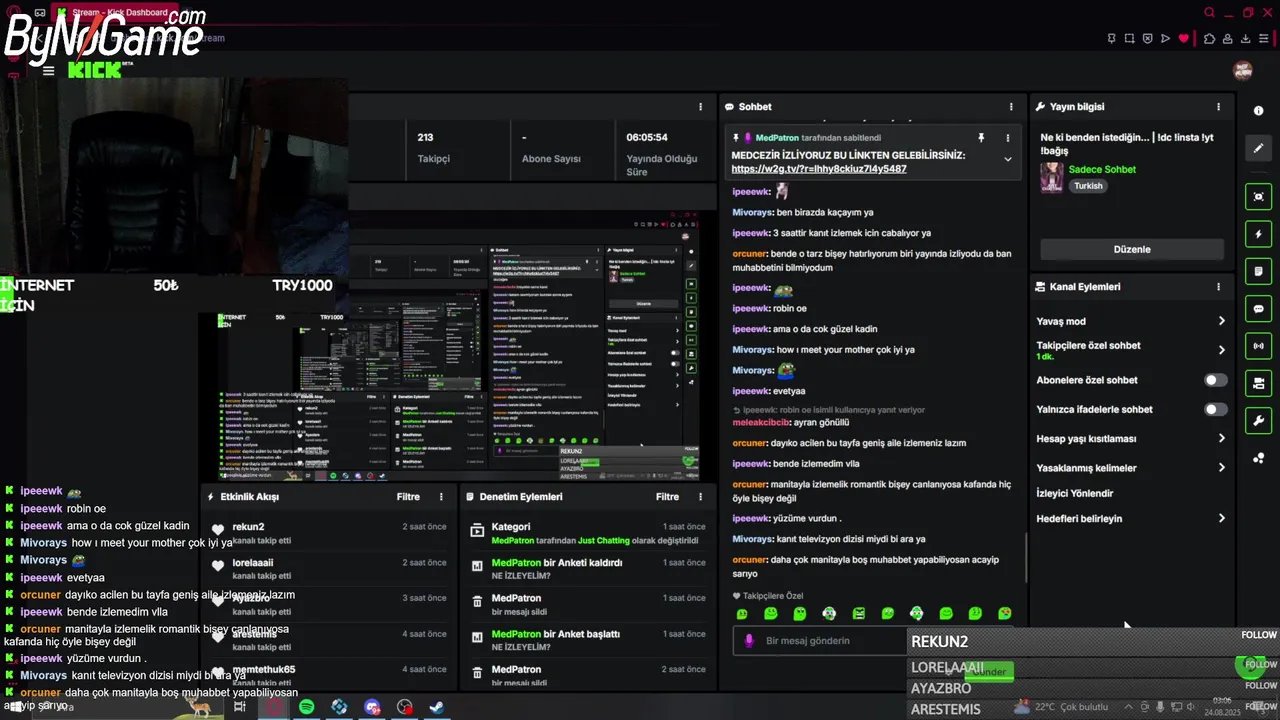Image resolution: width=1280 pixels, height=720 pixels.
Task: Click the 06:05:54 stream duration value
Action: click(x=647, y=137)
